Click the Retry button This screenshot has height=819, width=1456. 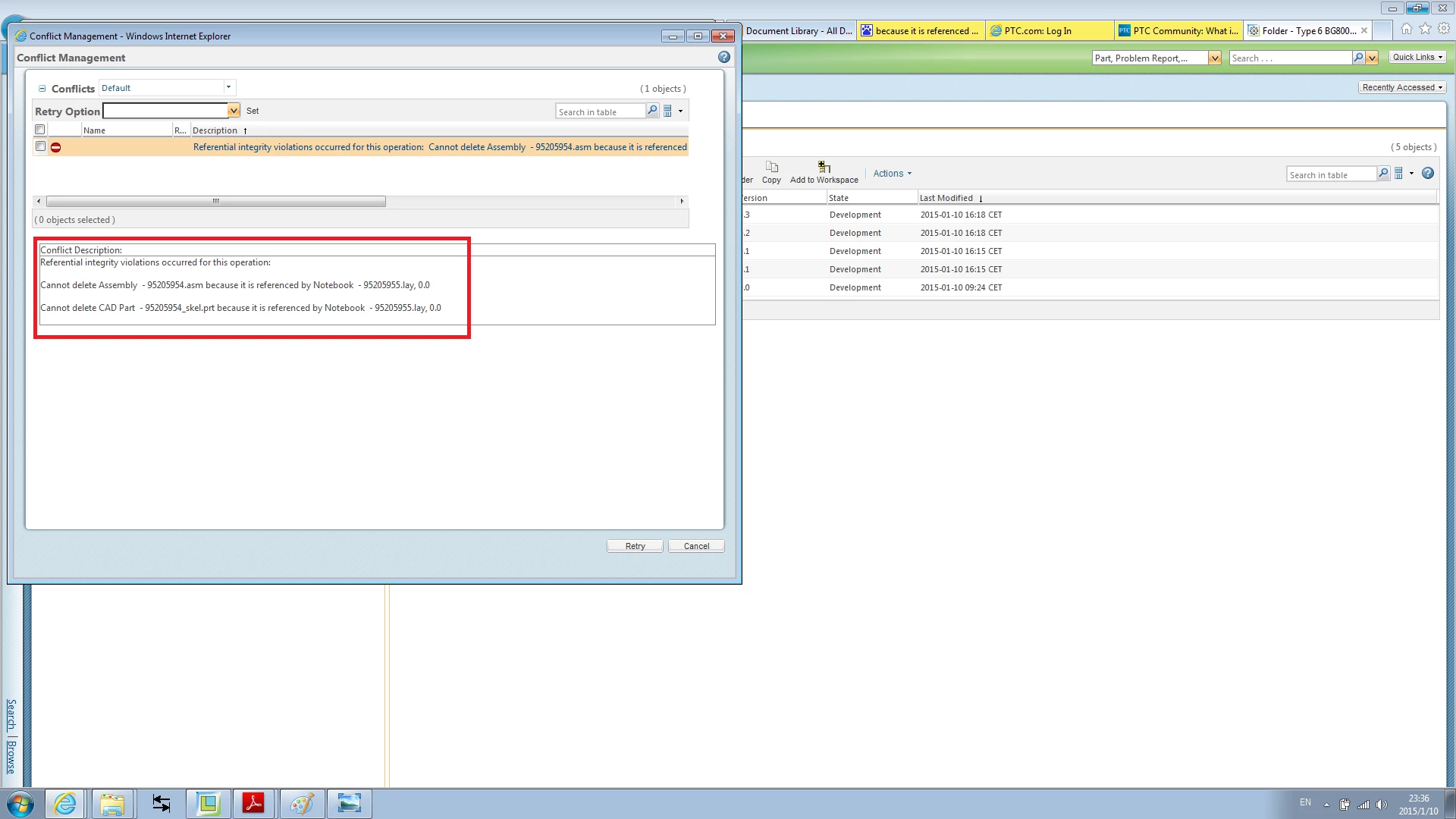635,546
